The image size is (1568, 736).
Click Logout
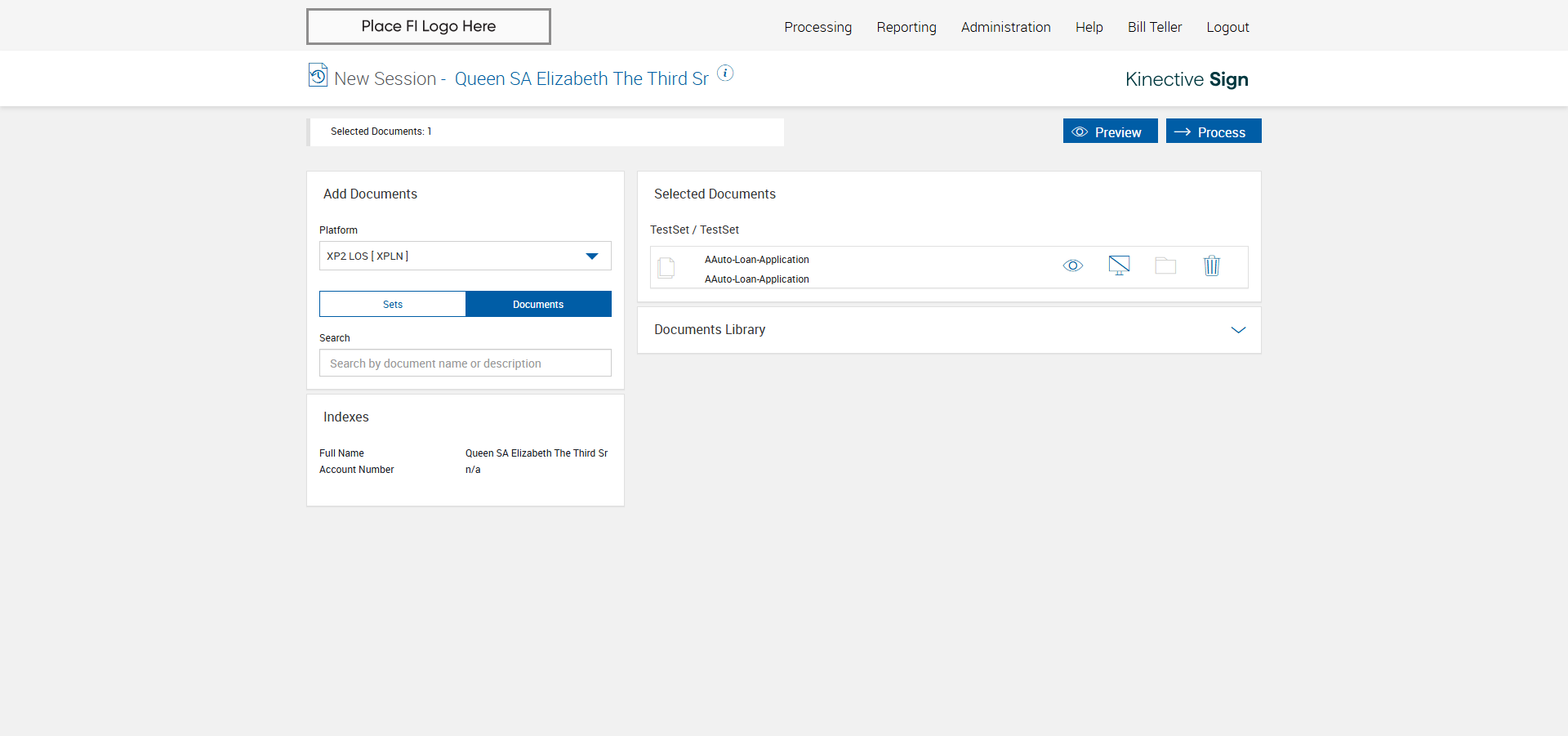pos(1227,27)
